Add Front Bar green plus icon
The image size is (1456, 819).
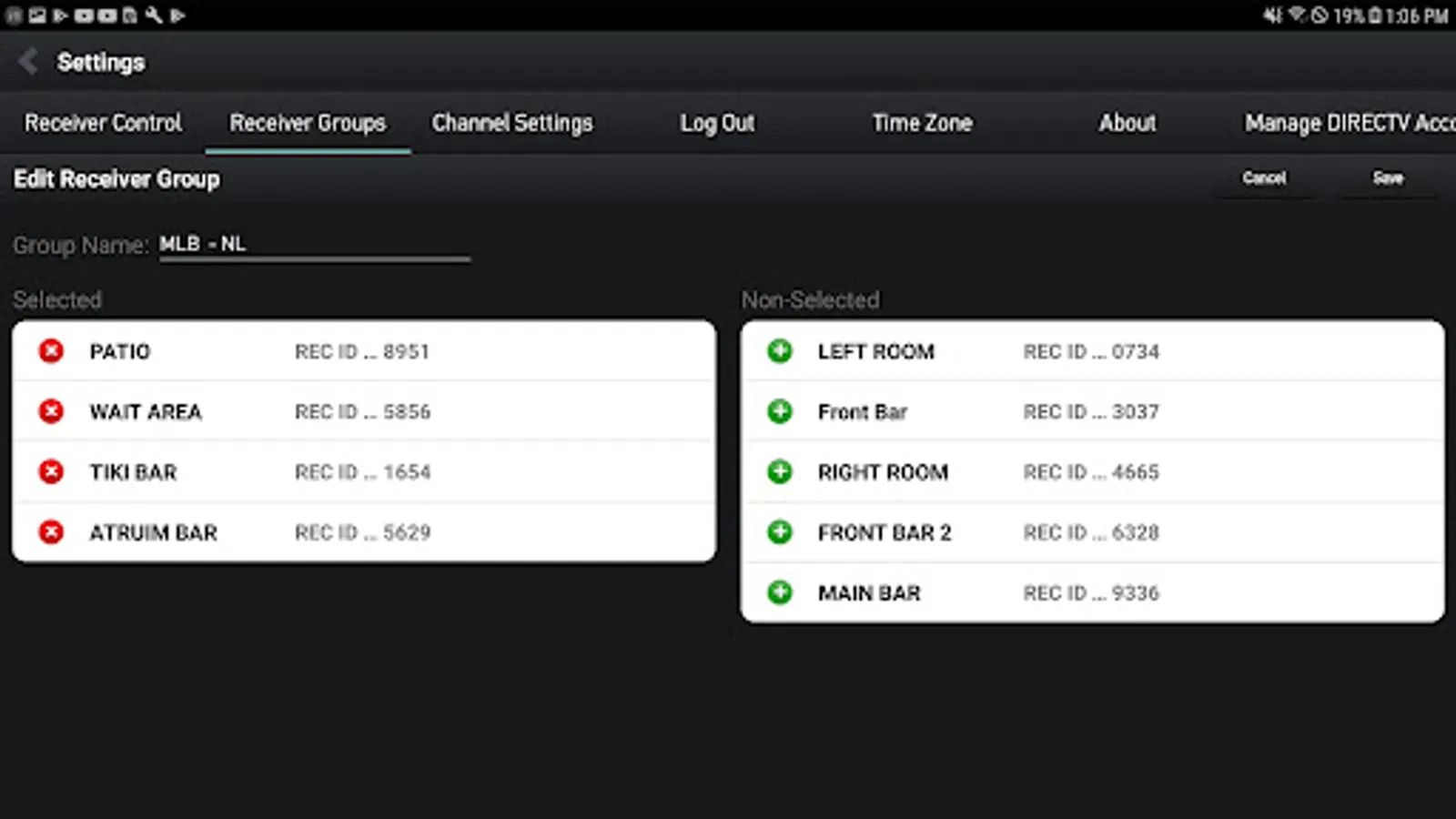coord(780,411)
